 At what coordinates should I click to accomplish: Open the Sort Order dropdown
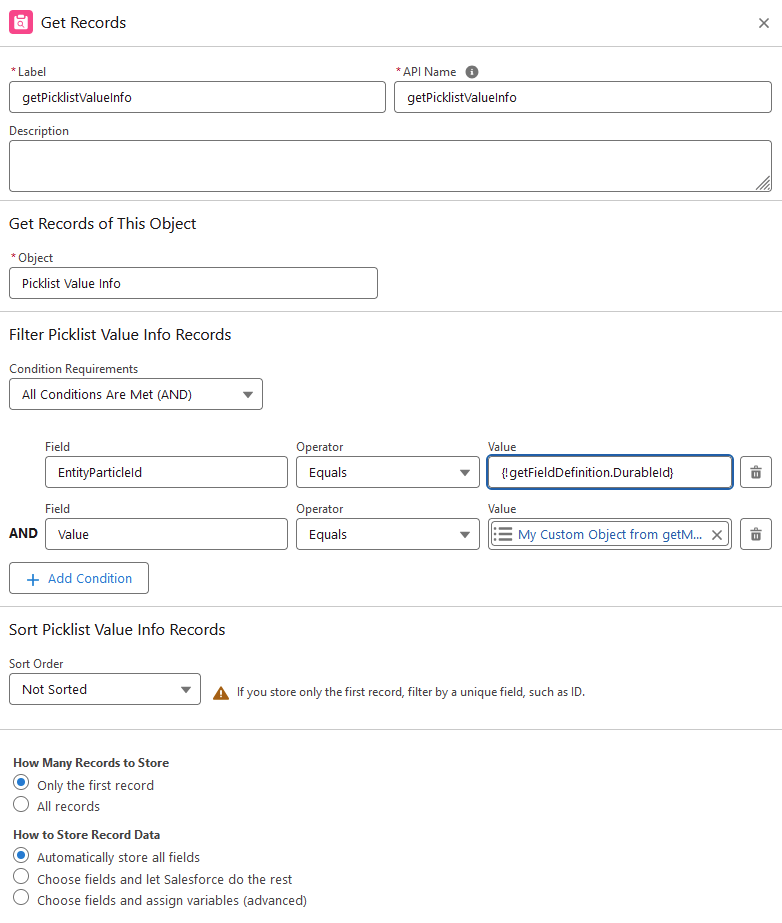click(105, 689)
